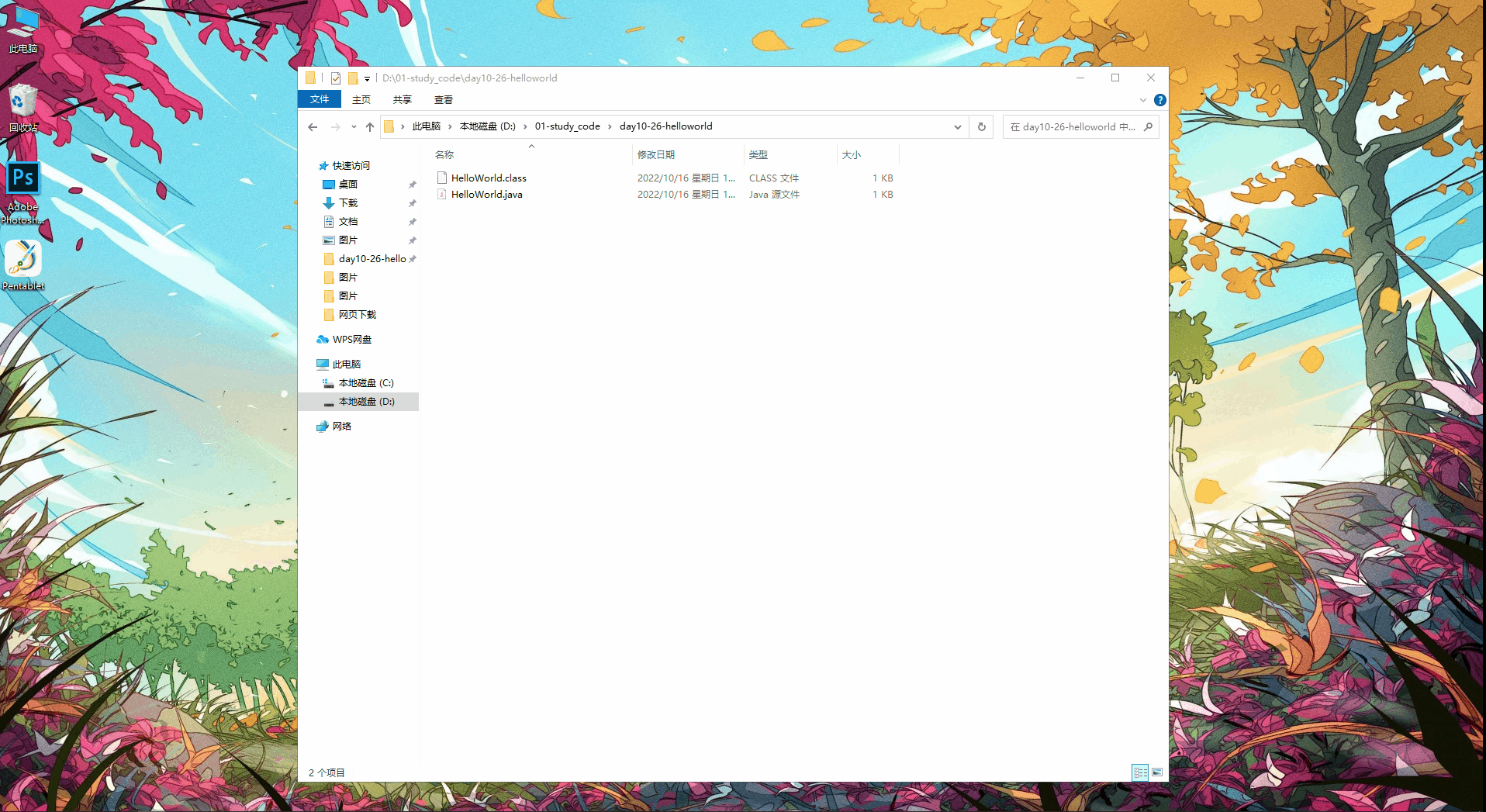Go forward with the Forward arrow
Screen dimensions: 1486x812
(x=335, y=127)
